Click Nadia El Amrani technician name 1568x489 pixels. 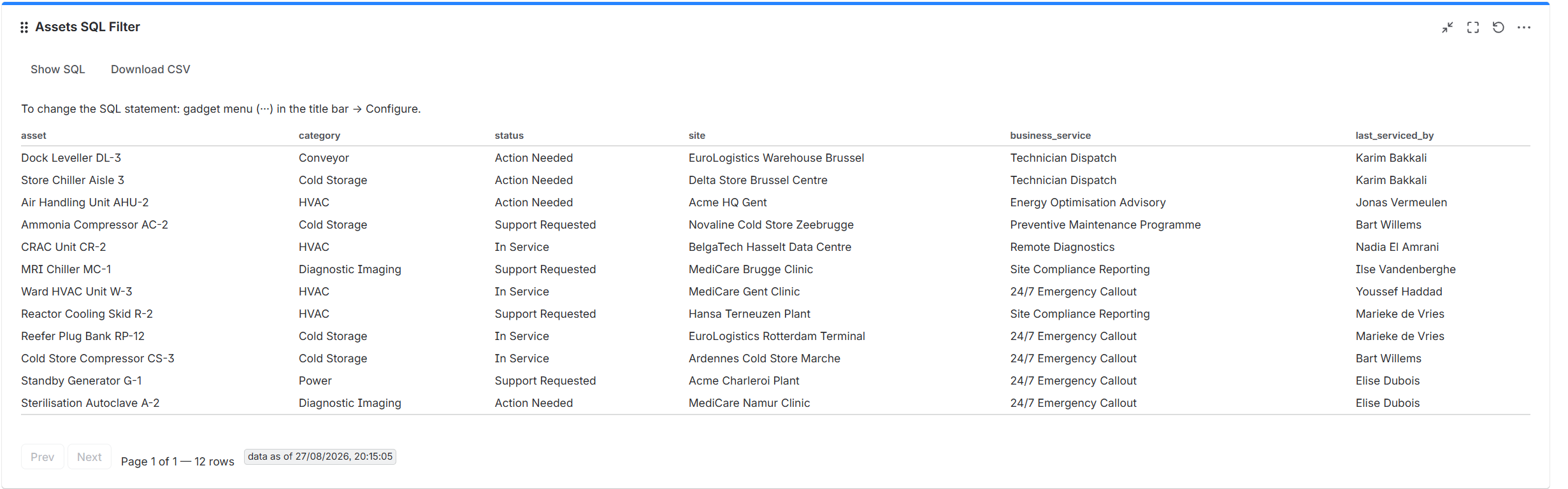(1397, 247)
